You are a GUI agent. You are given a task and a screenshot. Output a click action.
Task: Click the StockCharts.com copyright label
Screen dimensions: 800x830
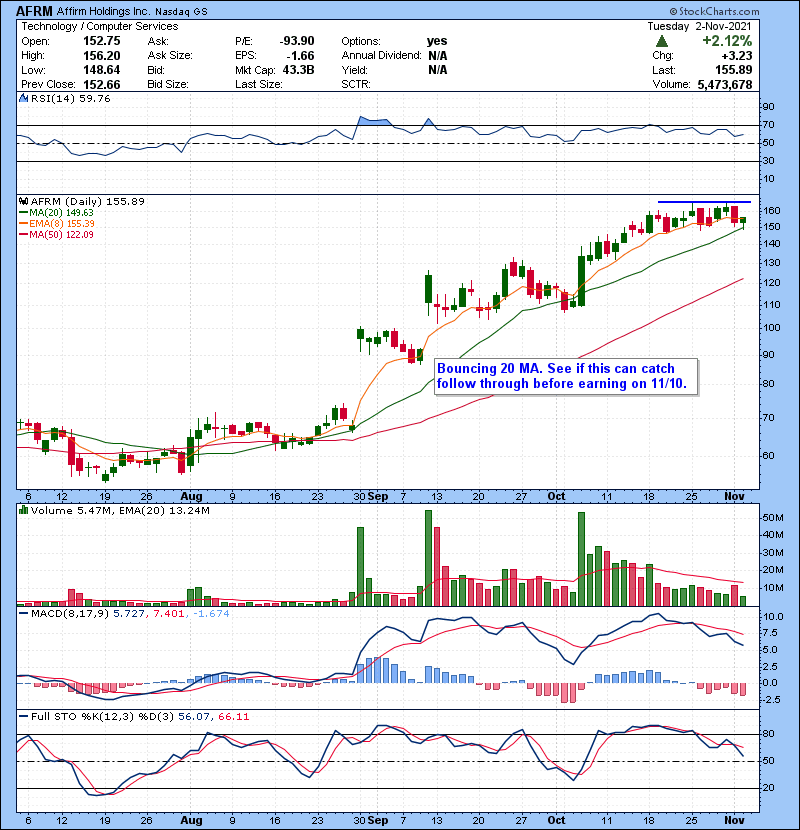pyautogui.click(x=714, y=11)
